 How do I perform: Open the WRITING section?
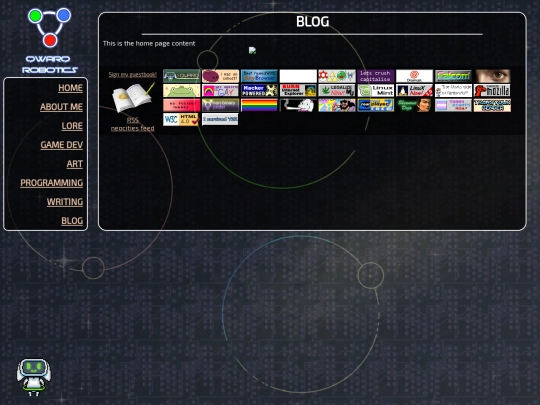coord(65,201)
